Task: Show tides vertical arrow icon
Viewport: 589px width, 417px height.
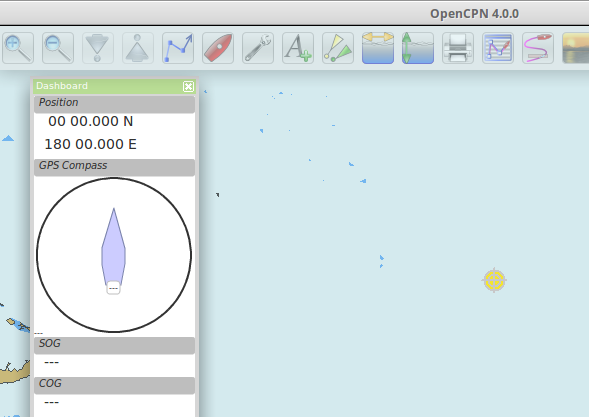Action: (418, 48)
